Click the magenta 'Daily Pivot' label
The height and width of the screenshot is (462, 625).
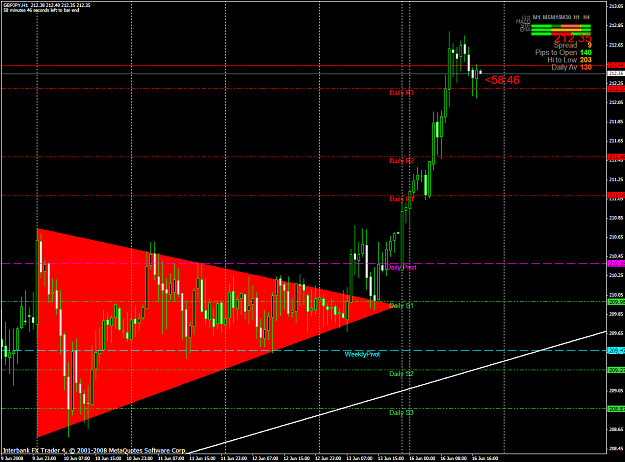(401, 267)
